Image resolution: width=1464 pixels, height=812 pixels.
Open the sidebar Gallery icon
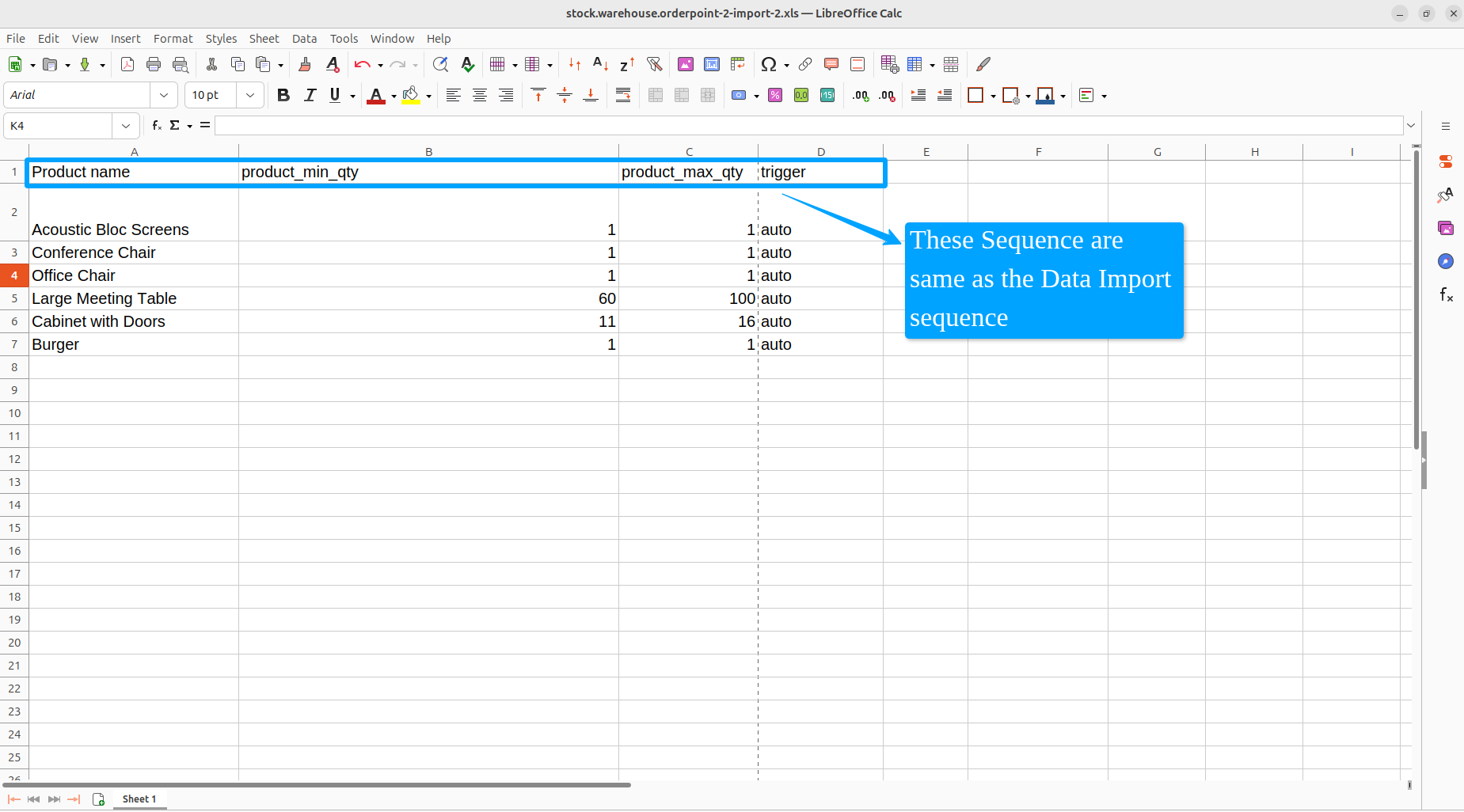(x=1446, y=228)
